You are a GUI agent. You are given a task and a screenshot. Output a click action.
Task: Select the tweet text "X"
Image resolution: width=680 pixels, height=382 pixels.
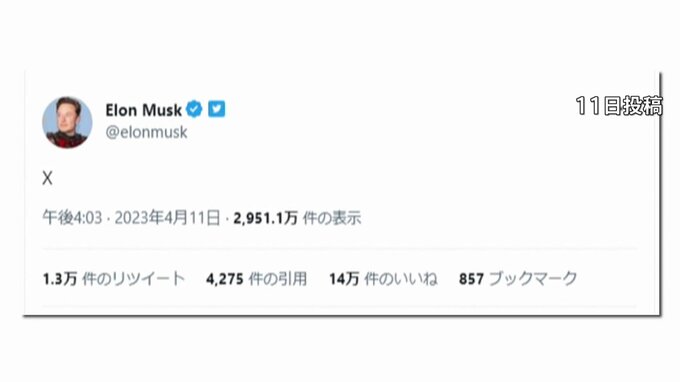47,178
